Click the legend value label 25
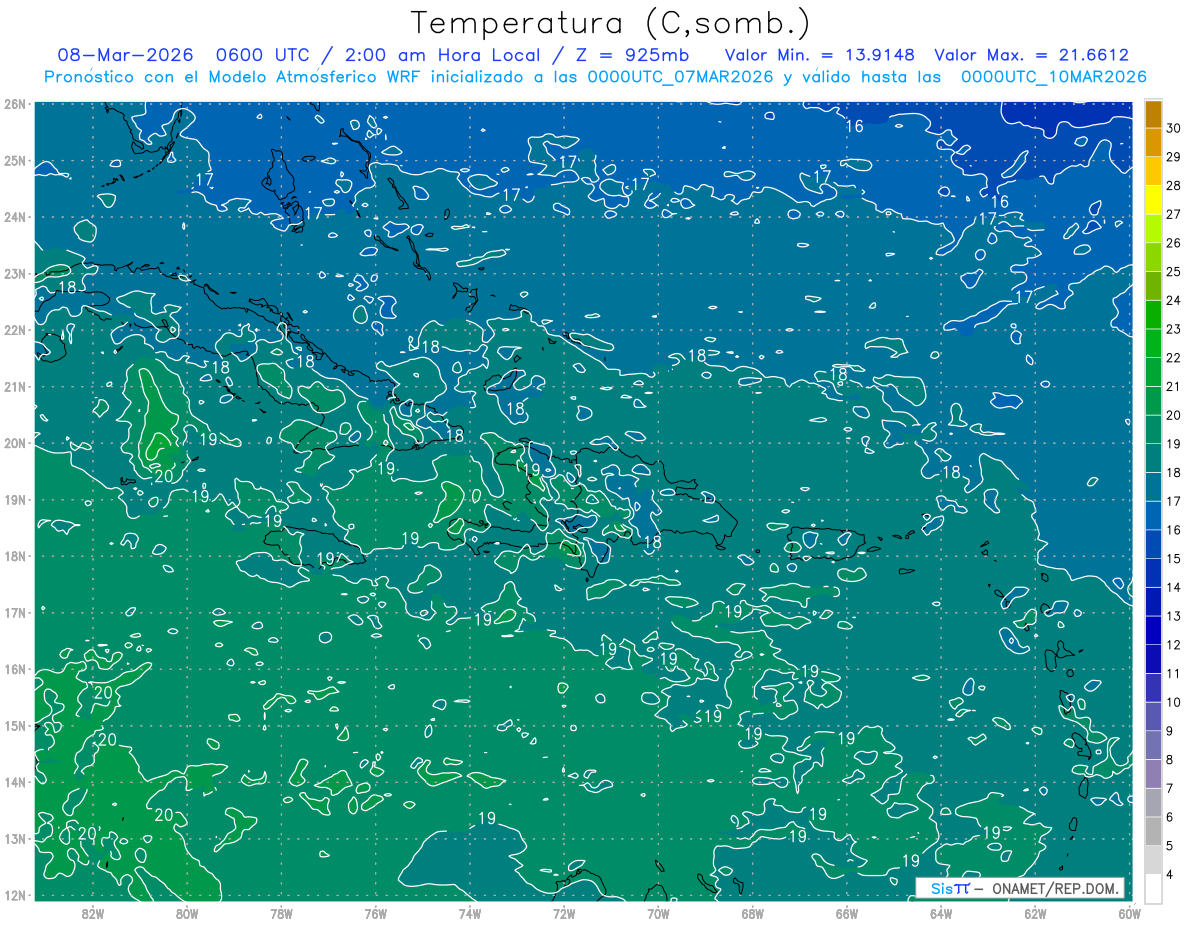The image size is (1200, 927). pos(1174,271)
